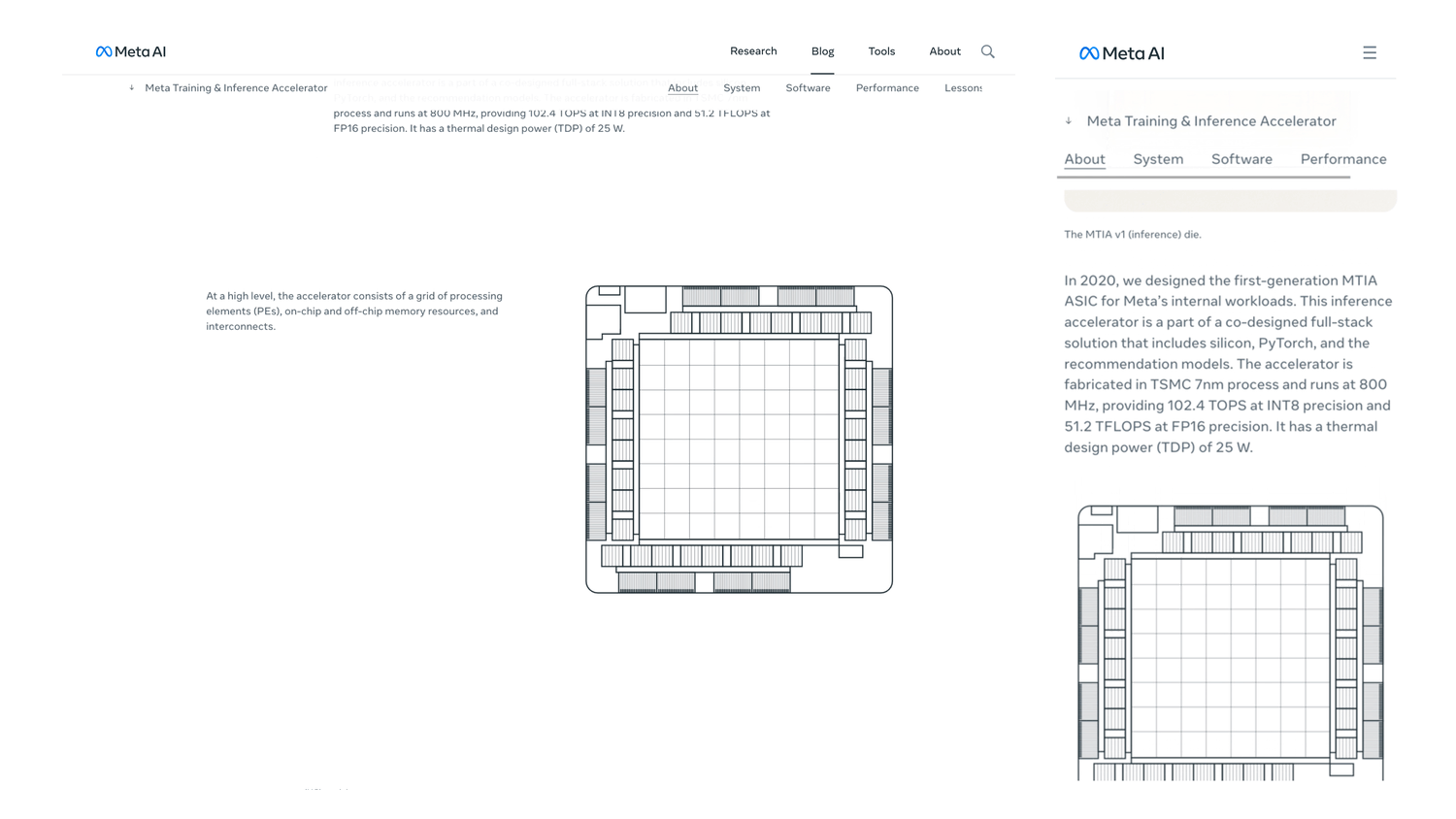Click desktop title Meta Training & Inference Accelerator
This screenshot has height=819, width=1456.
236,88
